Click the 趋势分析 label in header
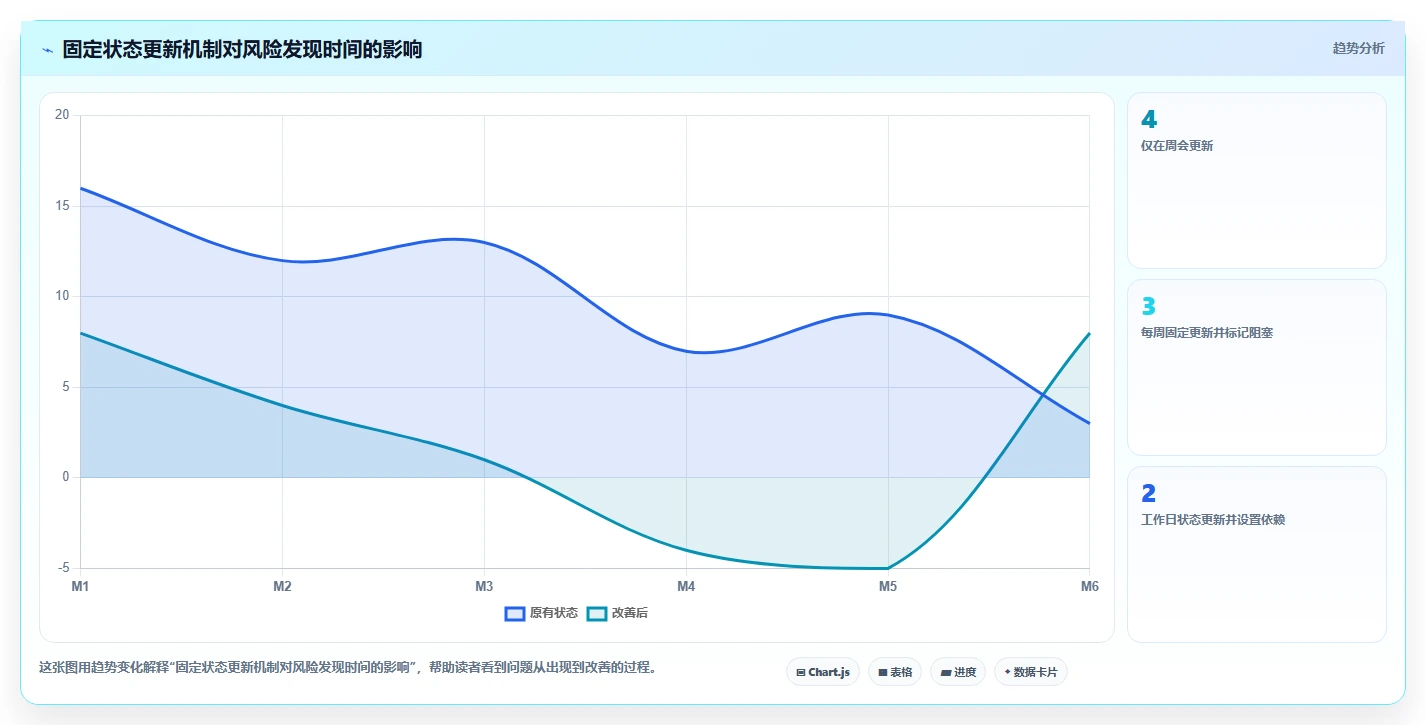This screenshot has width=1426, height=725. coord(1358,48)
